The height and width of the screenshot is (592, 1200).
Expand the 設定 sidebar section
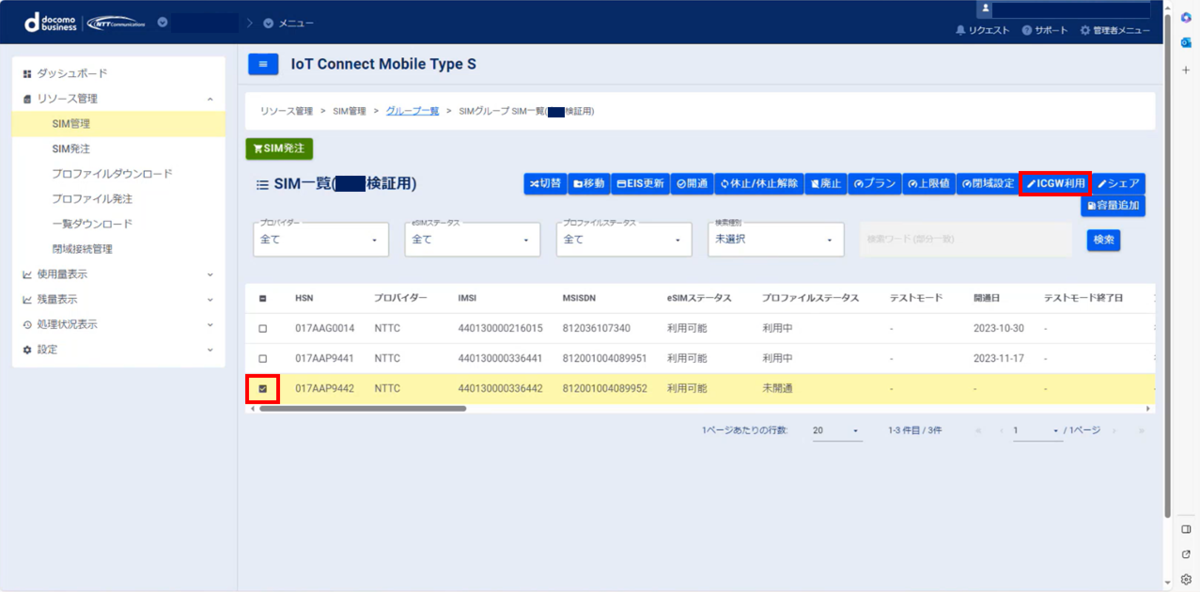118,349
